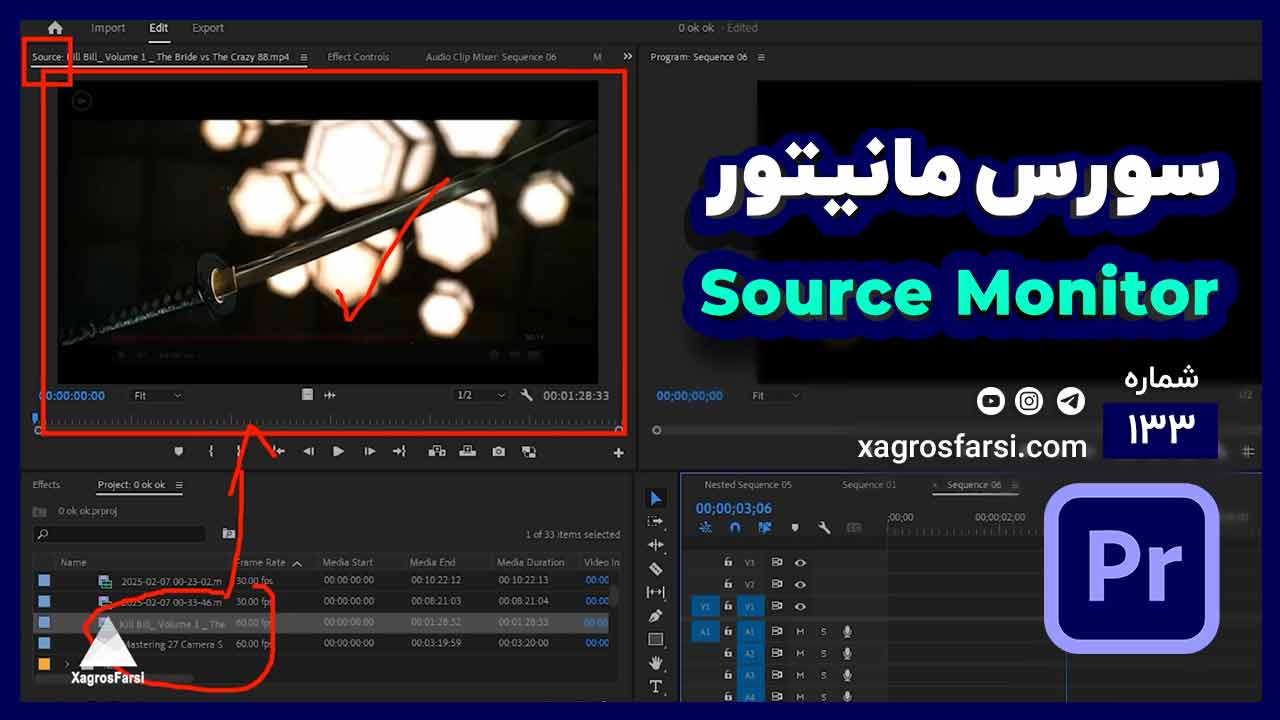Open the Sequence 01 timeline tab

click(x=869, y=485)
